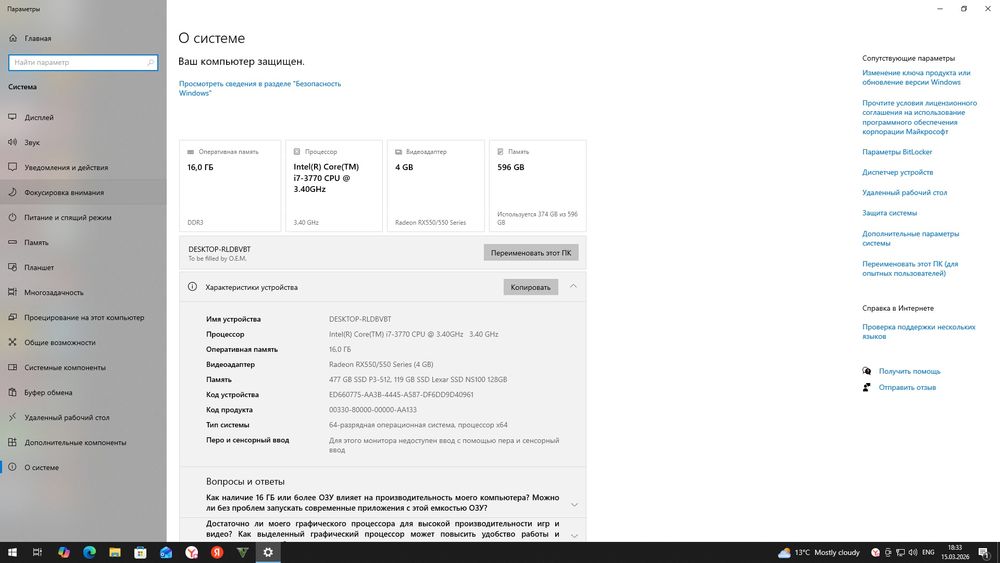Open Диспетчер устройств link
1000x563 pixels.
(897, 172)
